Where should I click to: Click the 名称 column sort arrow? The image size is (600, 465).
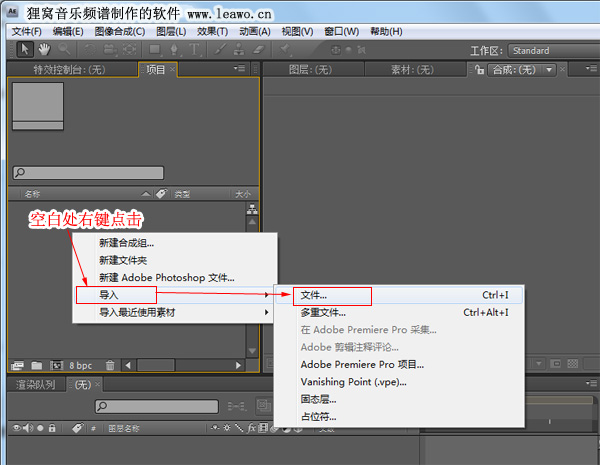(x=146, y=194)
